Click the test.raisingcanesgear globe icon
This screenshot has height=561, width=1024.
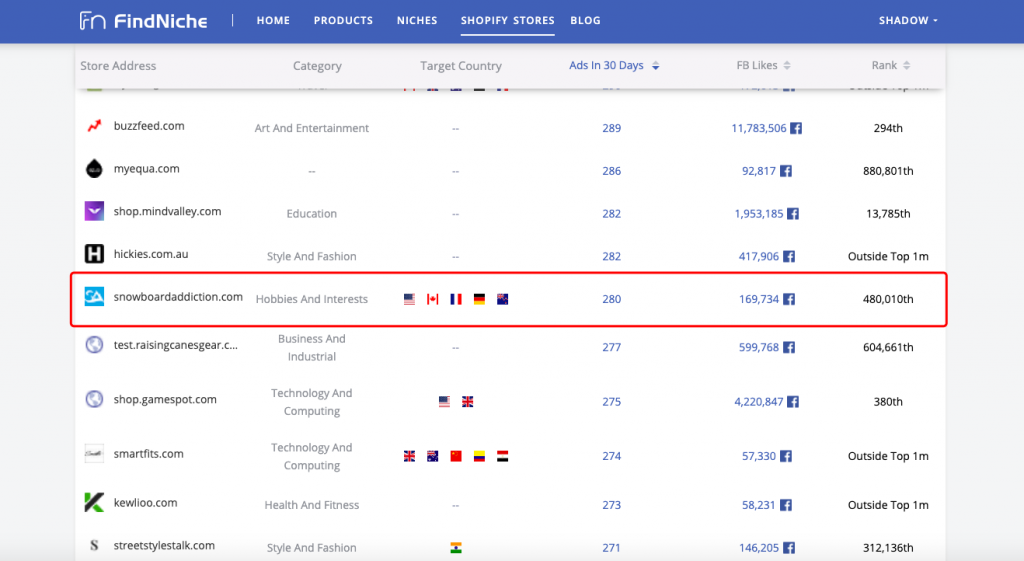(94, 344)
